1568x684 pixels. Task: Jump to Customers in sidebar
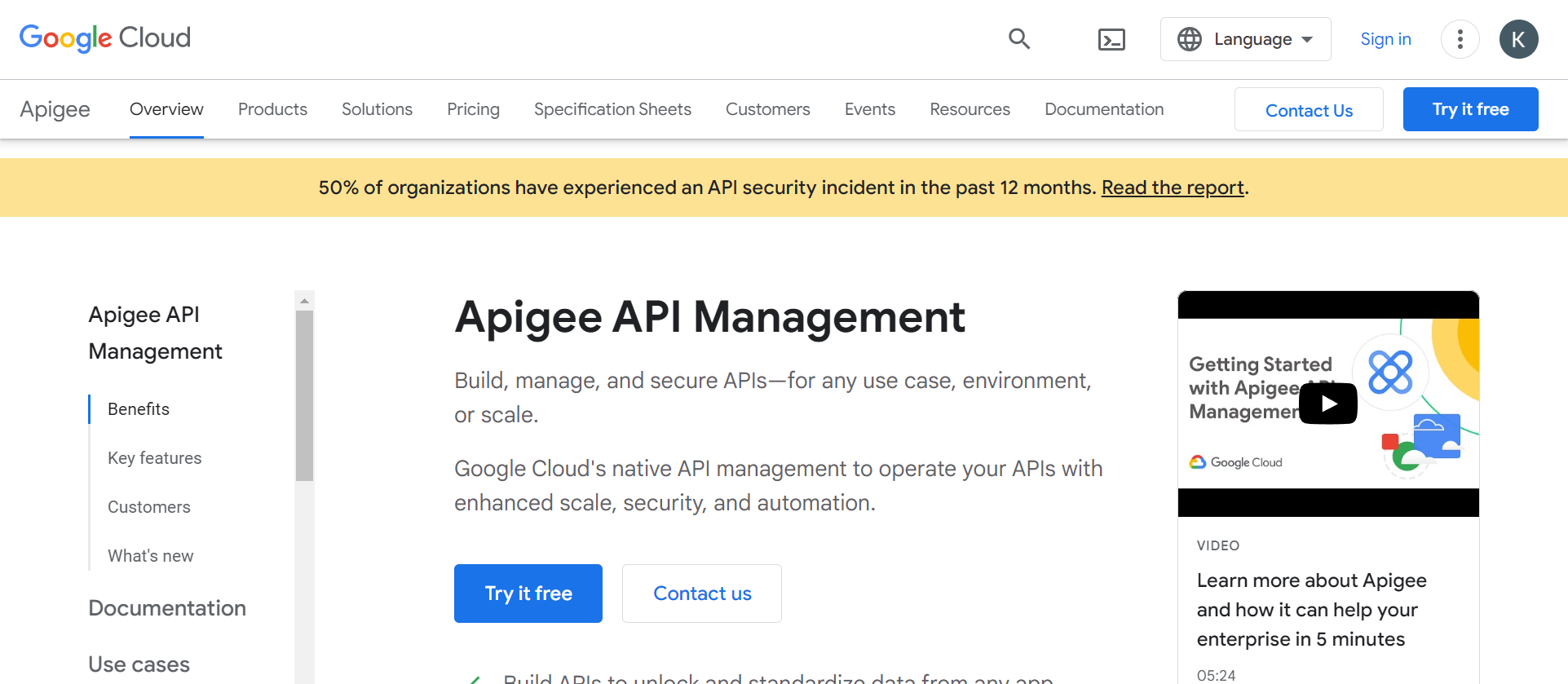[149, 507]
